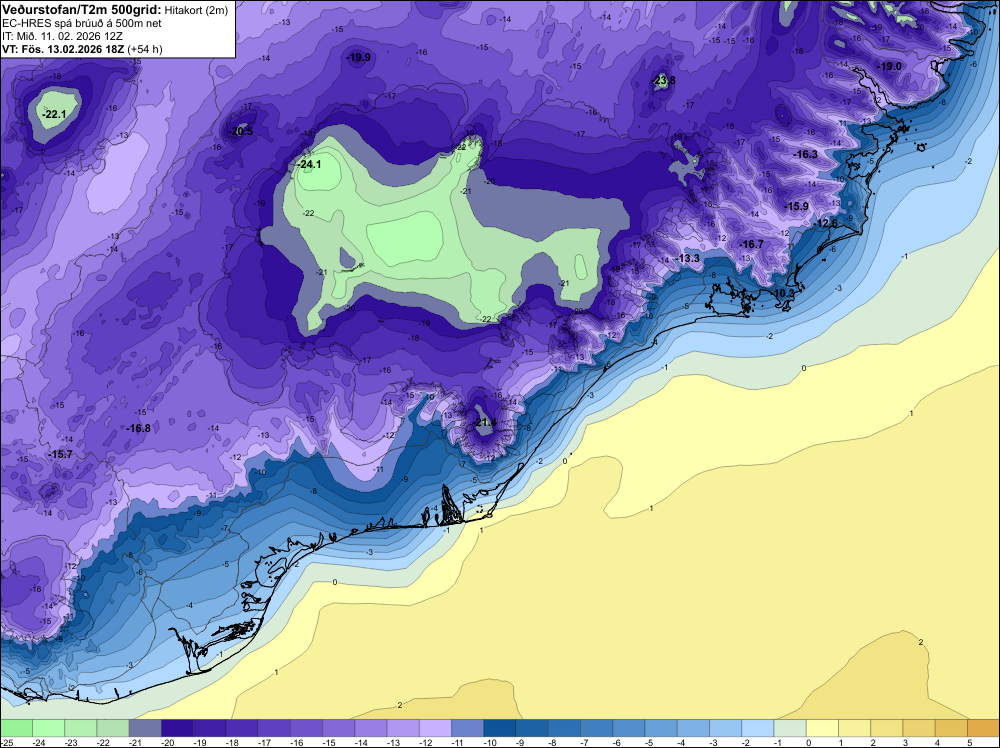Click the bold -16.7 temperature label
1000x748 pixels.
tap(751, 244)
